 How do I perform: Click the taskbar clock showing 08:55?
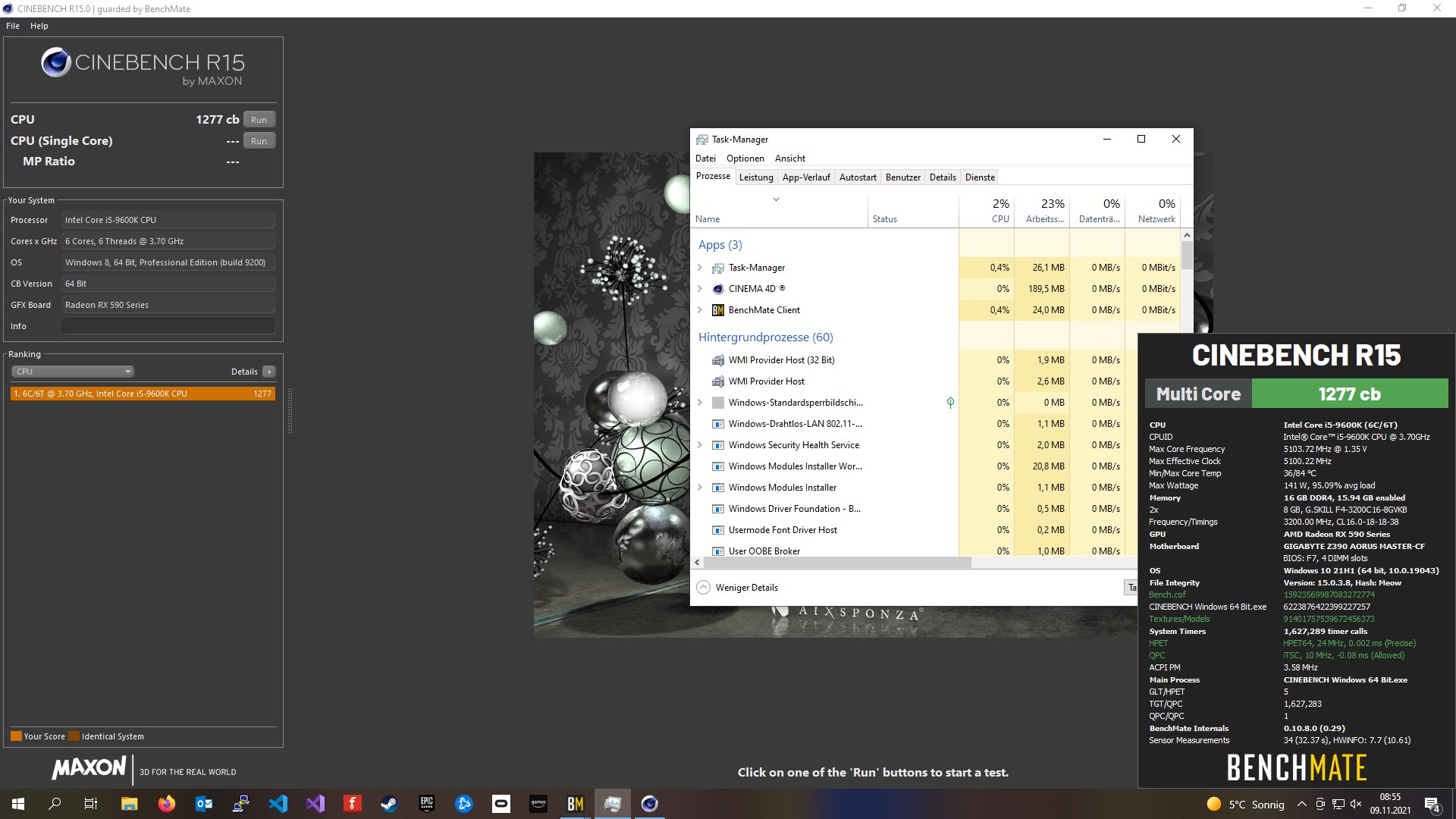pos(1390,804)
